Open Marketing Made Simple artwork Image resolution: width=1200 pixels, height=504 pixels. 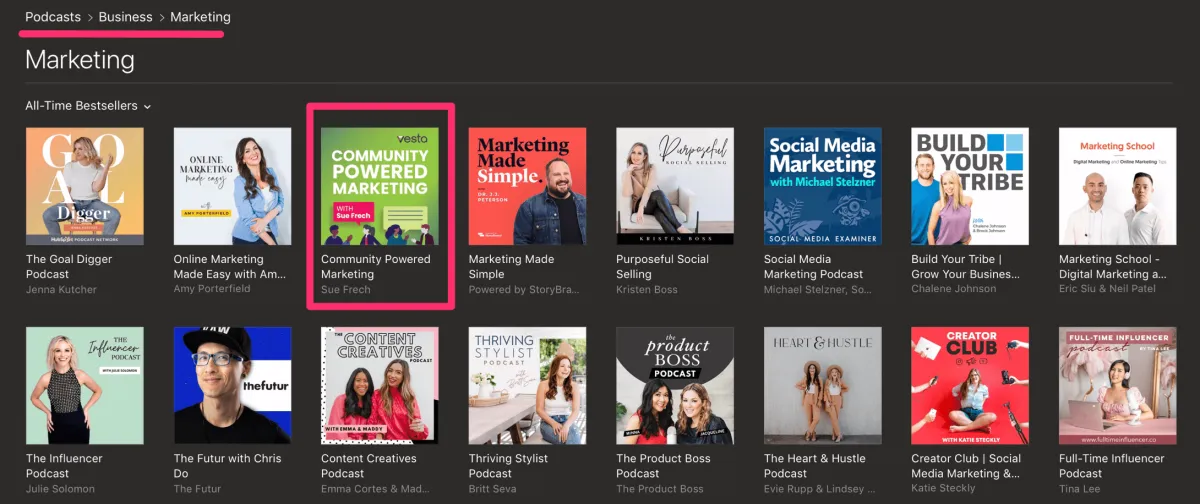tap(528, 186)
